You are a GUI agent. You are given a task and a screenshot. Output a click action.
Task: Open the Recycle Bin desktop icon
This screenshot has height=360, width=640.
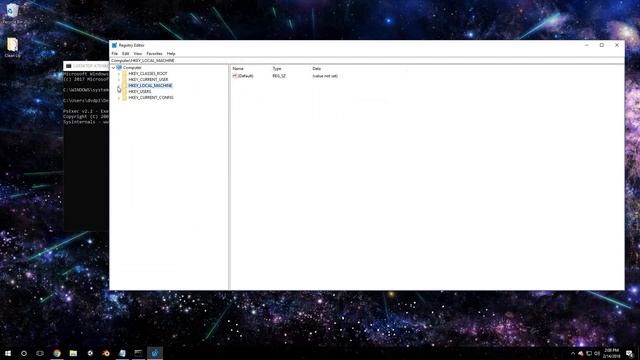coord(12,14)
